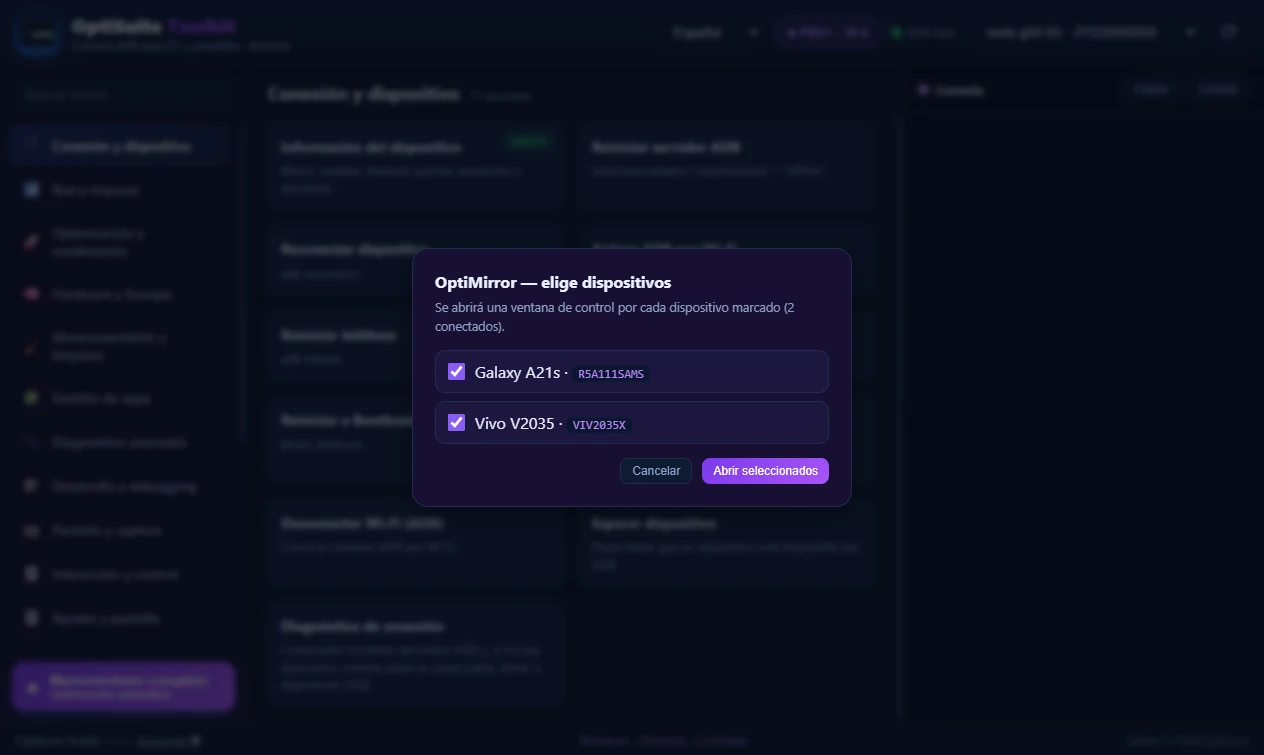This screenshot has height=755, width=1264.
Task: Click the OptiMirror — elige dispositivos title
Action: tap(553, 283)
